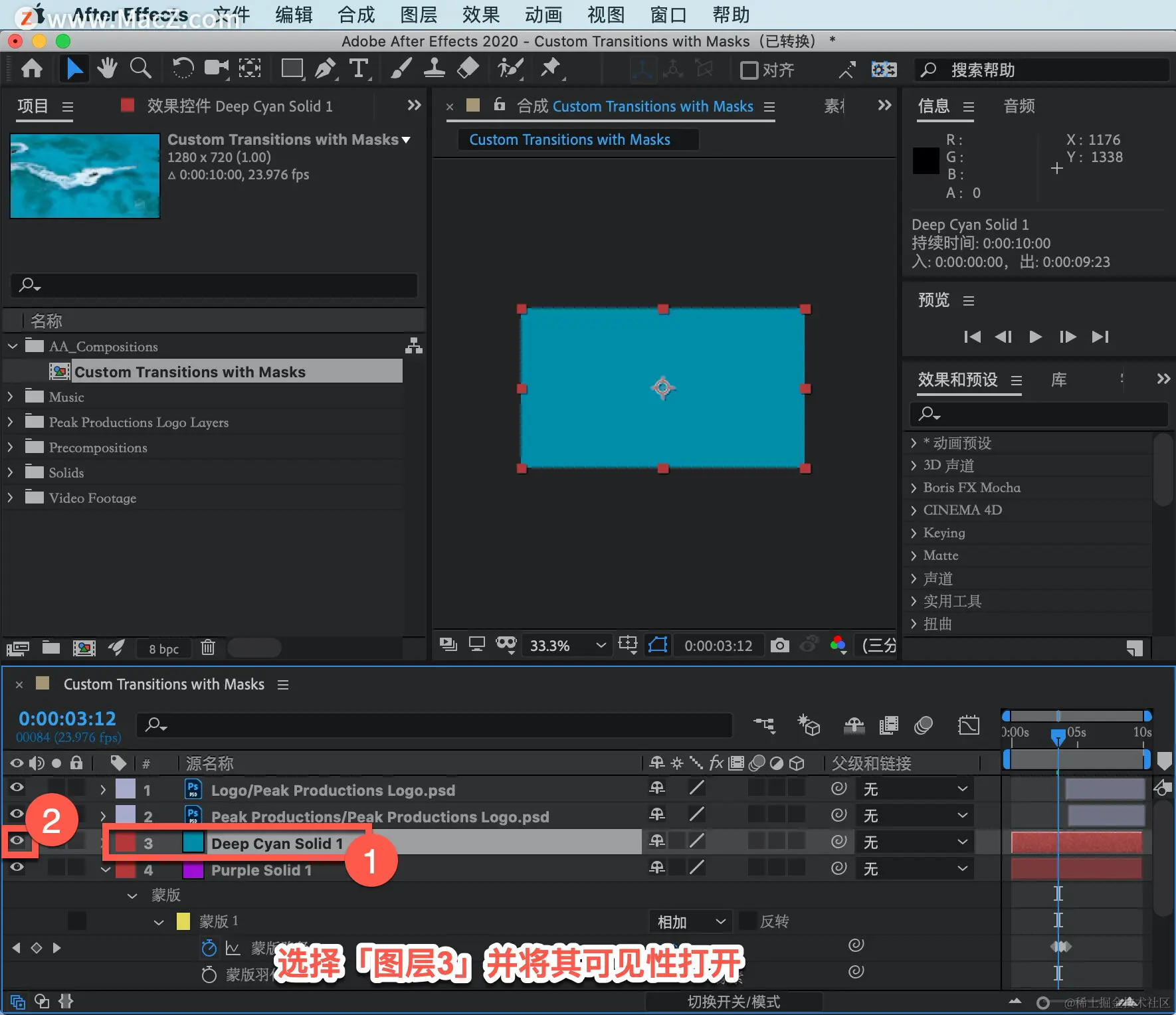Play the preview
Image resolution: width=1176 pixels, height=1015 pixels.
coord(1035,337)
